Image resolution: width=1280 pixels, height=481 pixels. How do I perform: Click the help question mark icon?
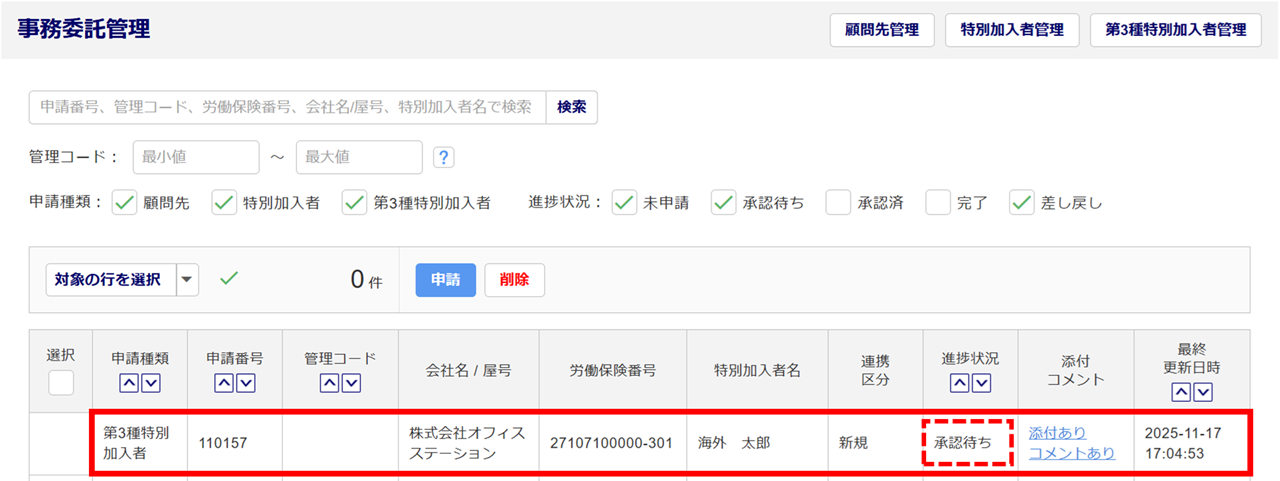[444, 157]
